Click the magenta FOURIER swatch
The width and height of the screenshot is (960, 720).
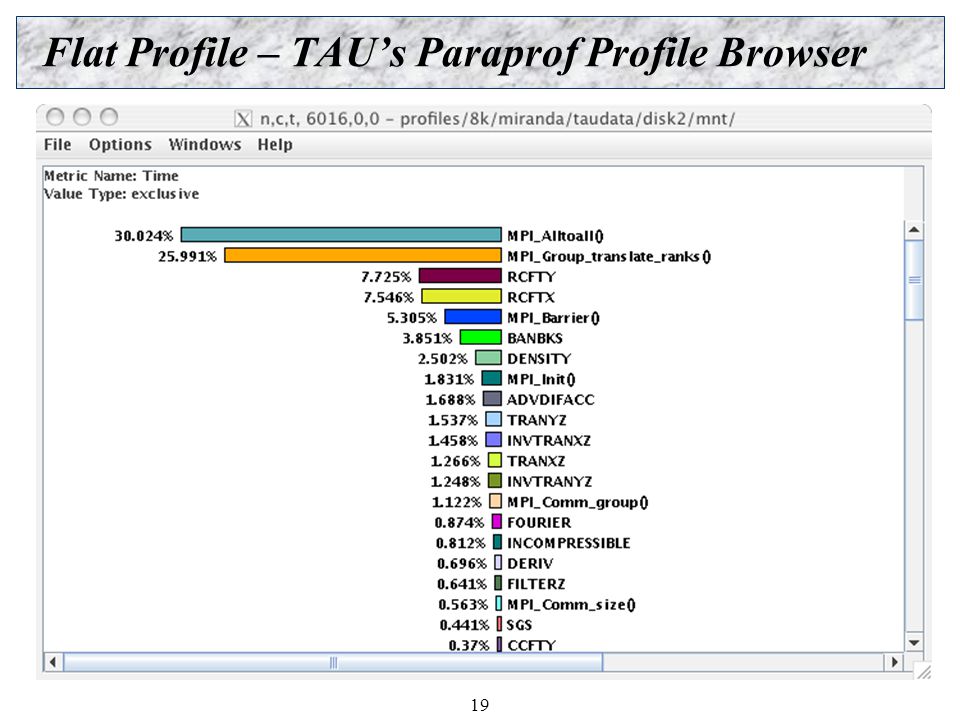tap(497, 522)
